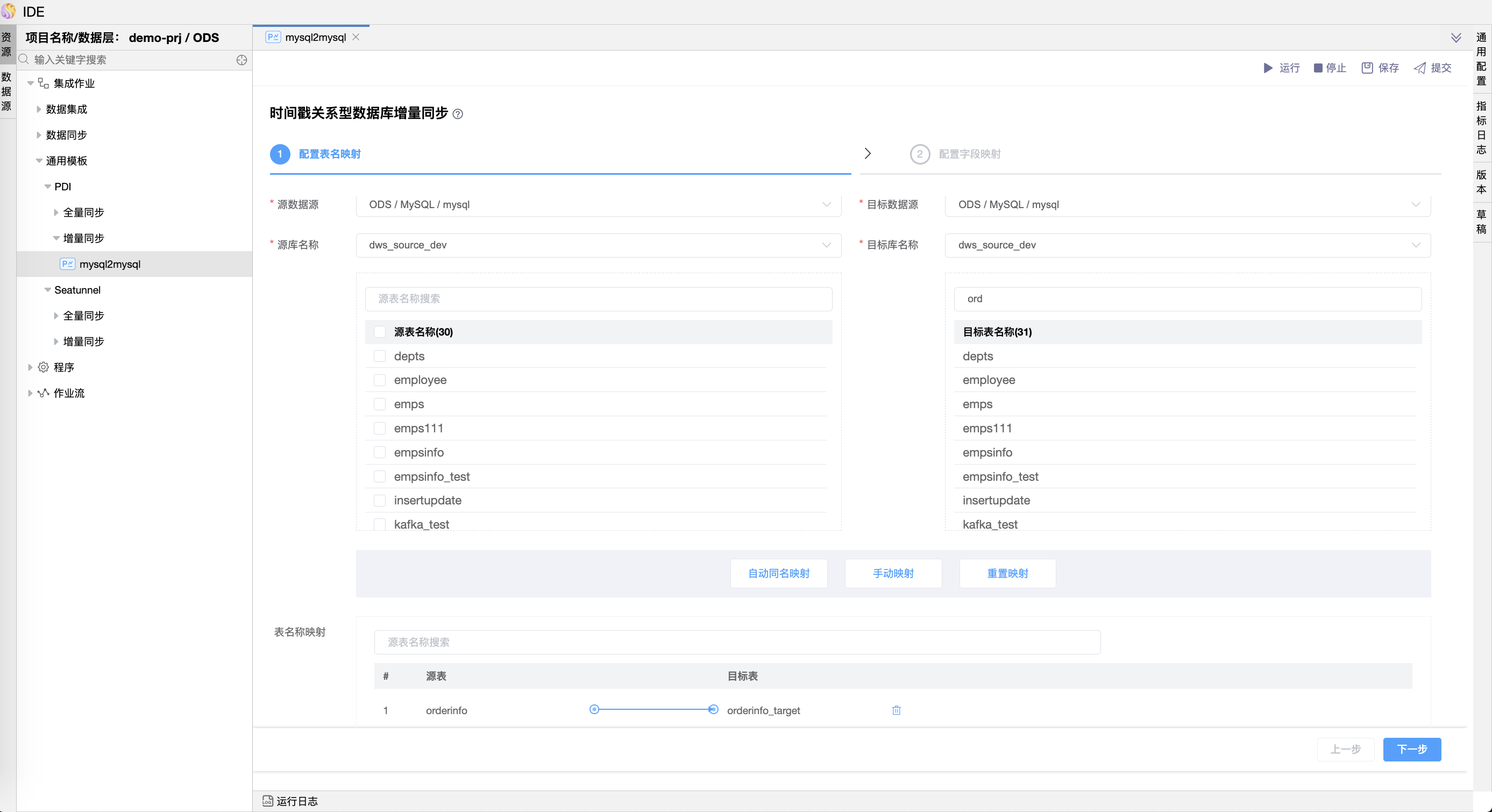Delete the orderinfo table mapping

(896, 711)
